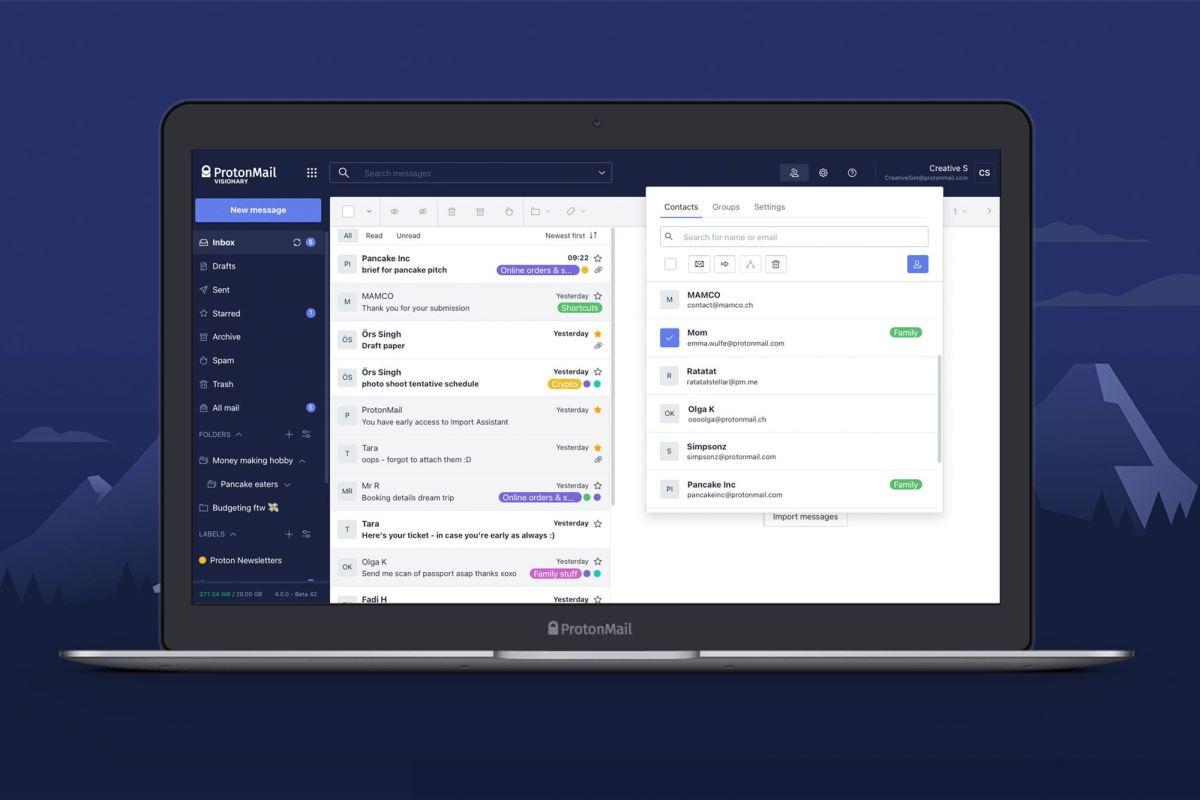Screen dimensions: 1200x800
Task: Click the add new contact icon
Action: [x=917, y=264]
